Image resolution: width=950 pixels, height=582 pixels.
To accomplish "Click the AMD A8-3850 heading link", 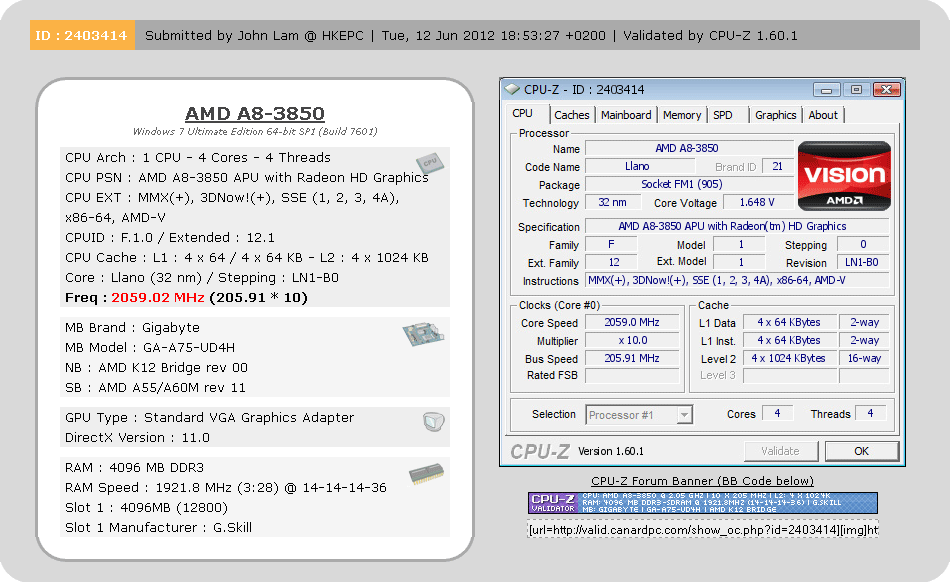I will (254, 113).
